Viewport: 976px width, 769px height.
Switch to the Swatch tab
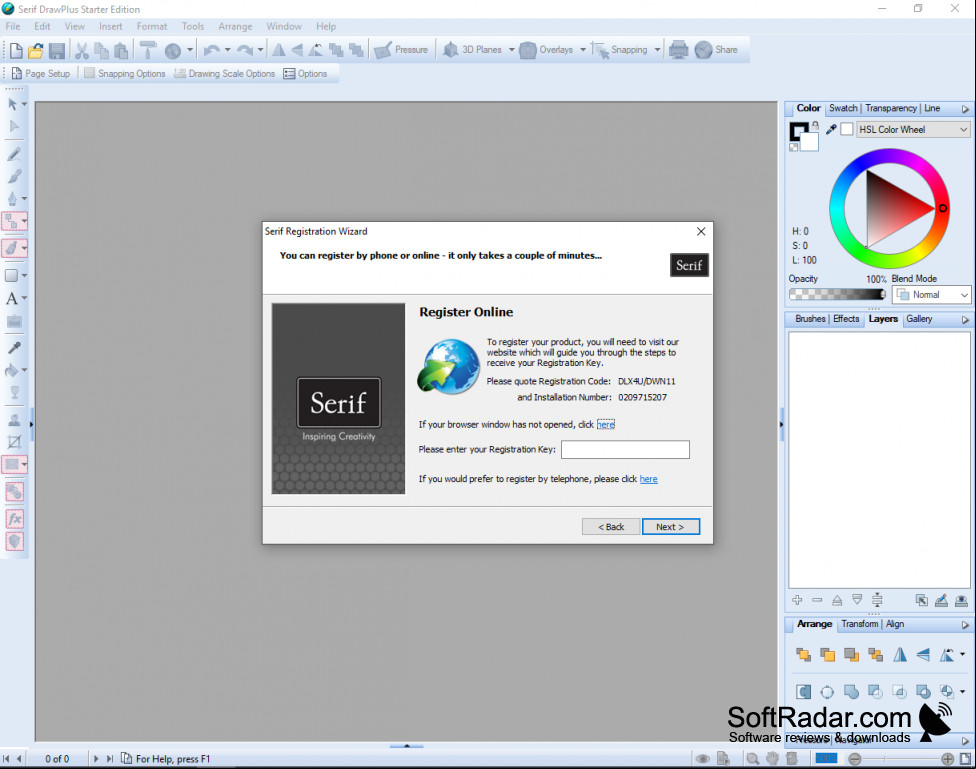[843, 108]
